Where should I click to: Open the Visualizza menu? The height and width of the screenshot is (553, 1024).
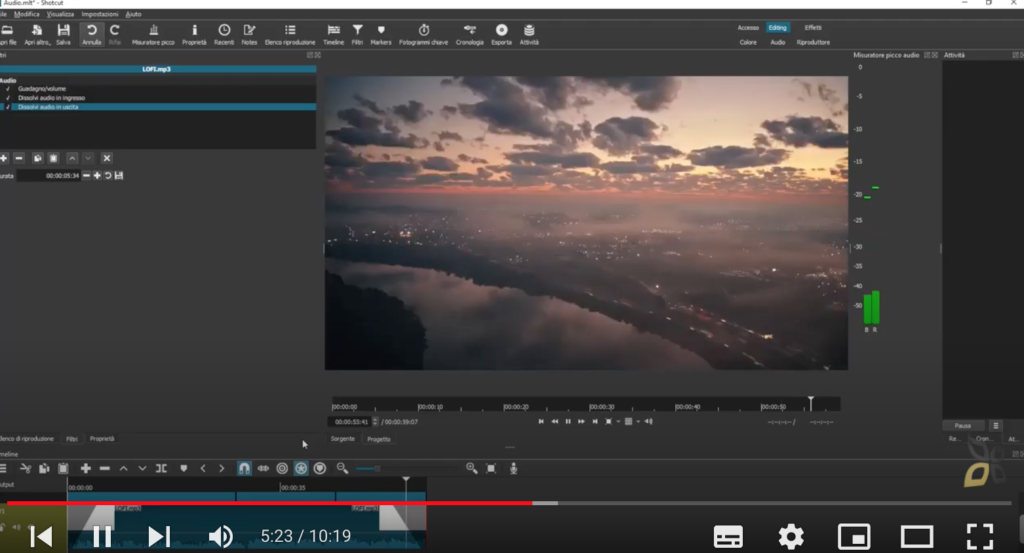[x=60, y=14]
